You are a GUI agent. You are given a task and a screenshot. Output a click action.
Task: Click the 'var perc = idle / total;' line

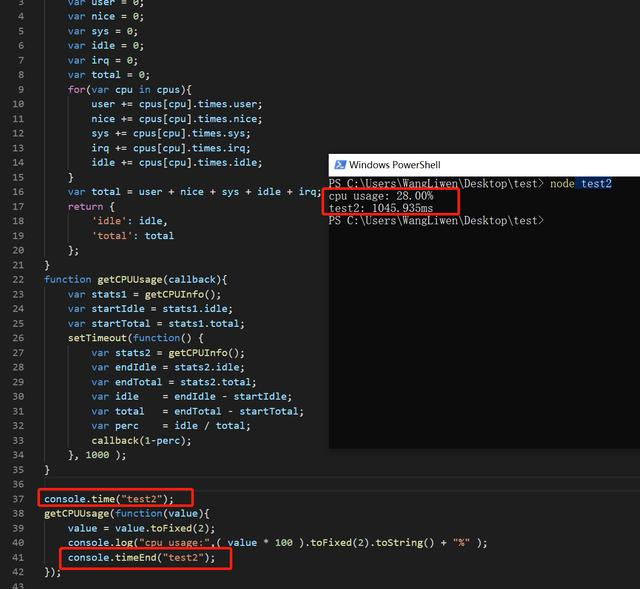click(171, 426)
